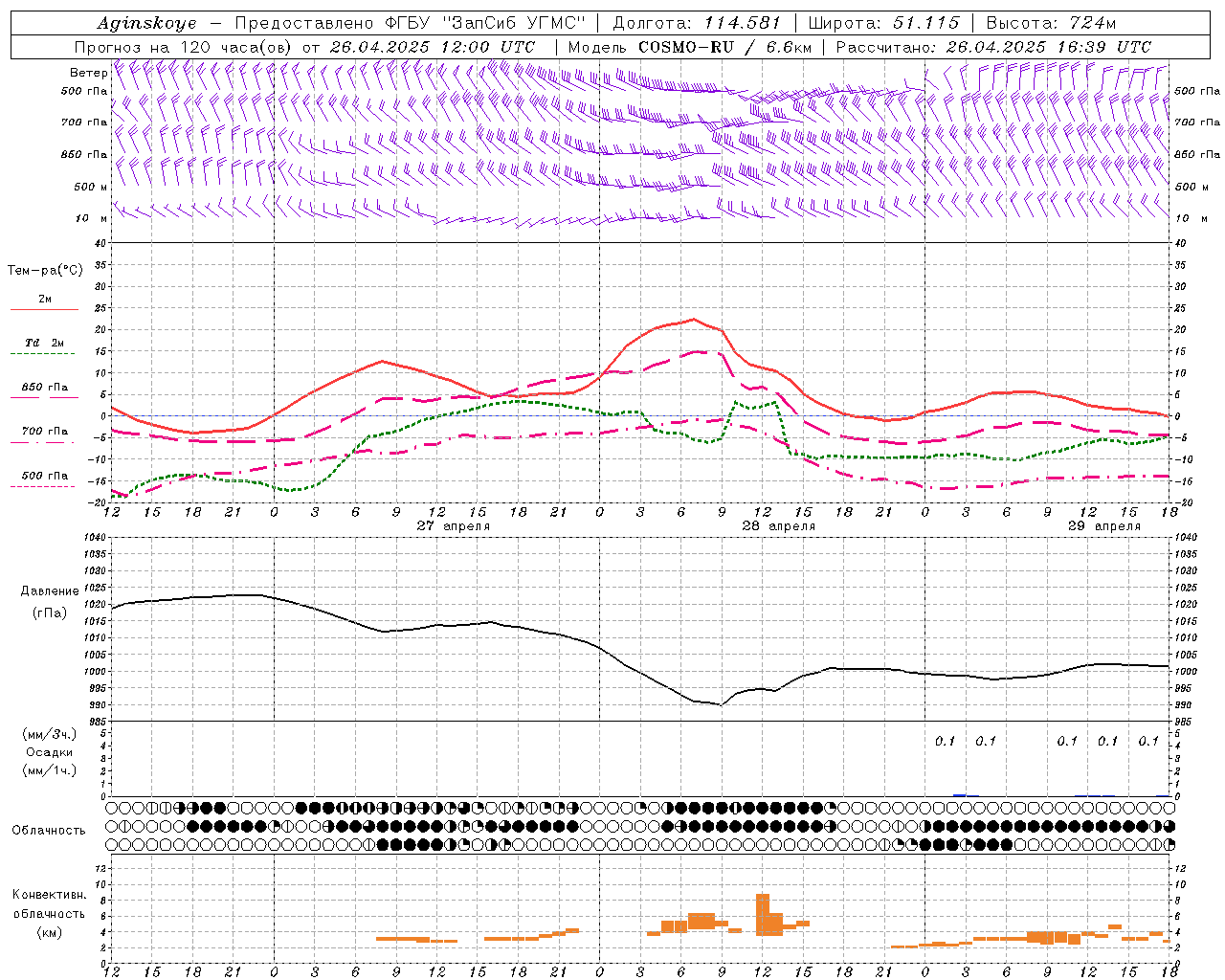Click the 29 апреля date label

(x=1104, y=526)
